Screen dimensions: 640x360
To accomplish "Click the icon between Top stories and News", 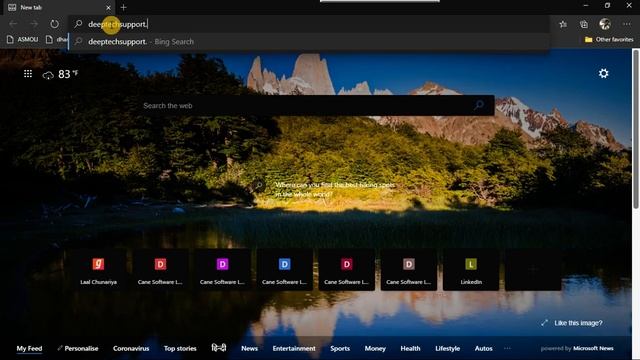I will tap(219, 348).
